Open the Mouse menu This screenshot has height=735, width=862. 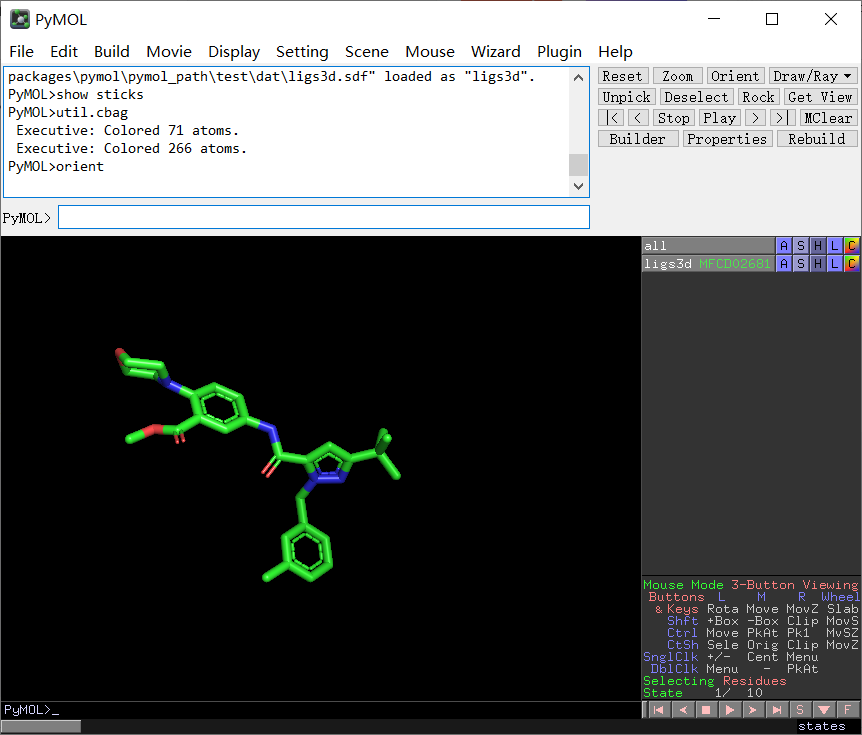430,52
